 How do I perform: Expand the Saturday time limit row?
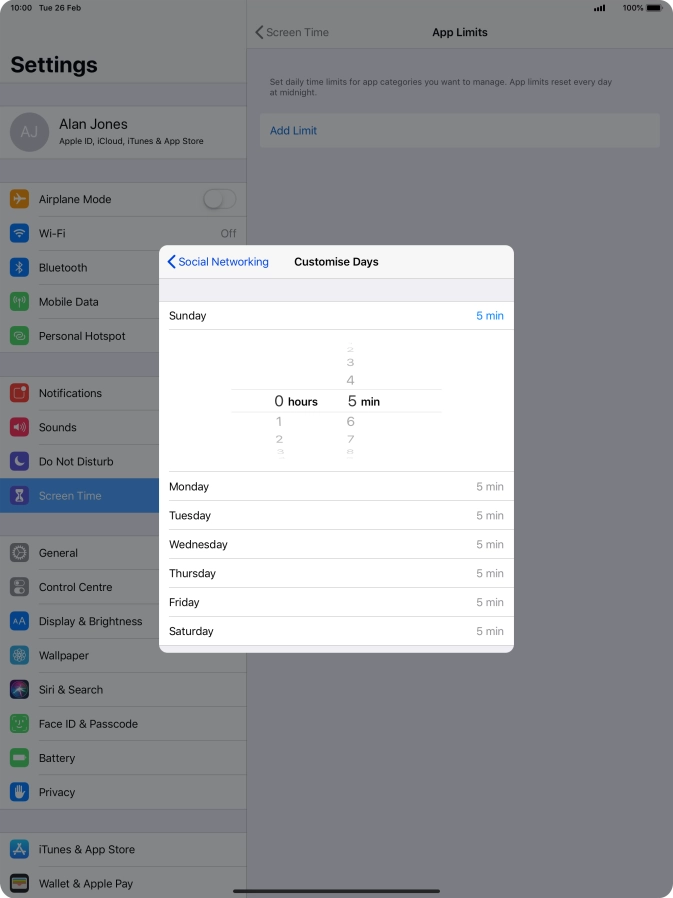tap(336, 631)
